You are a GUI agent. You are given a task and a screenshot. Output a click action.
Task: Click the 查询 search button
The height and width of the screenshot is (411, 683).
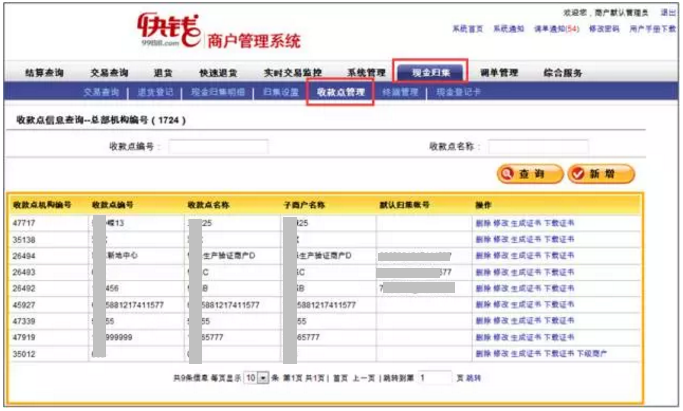[x=530, y=174]
